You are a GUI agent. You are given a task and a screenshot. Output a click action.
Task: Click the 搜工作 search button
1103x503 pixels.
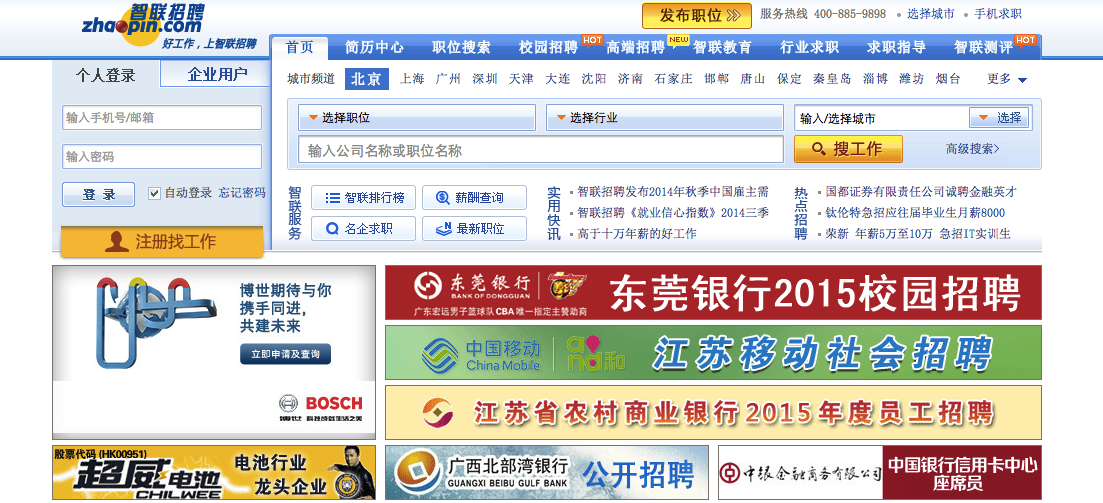click(848, 149)
